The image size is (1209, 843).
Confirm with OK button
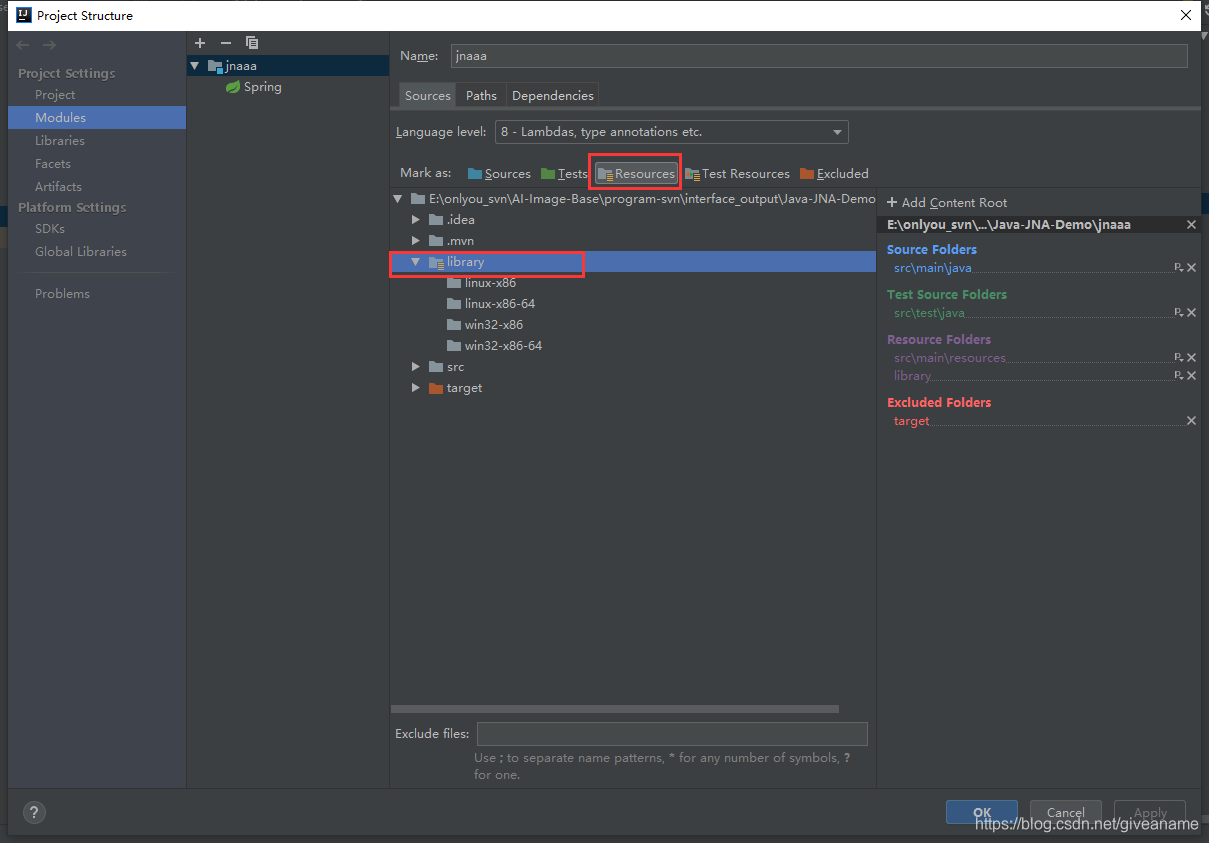click(982, 812)
